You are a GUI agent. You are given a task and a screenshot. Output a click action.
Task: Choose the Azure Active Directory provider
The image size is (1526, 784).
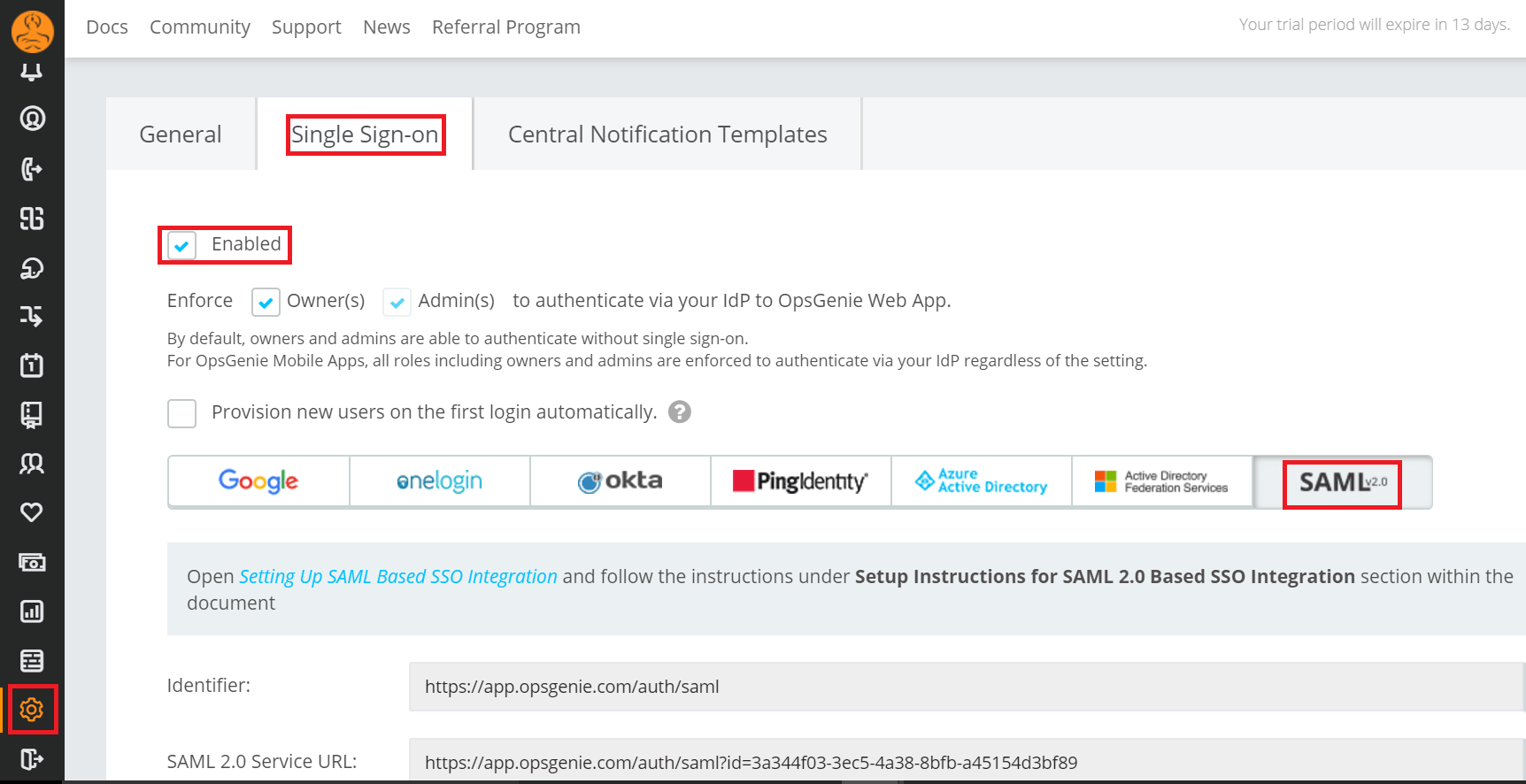click(981, 481)
